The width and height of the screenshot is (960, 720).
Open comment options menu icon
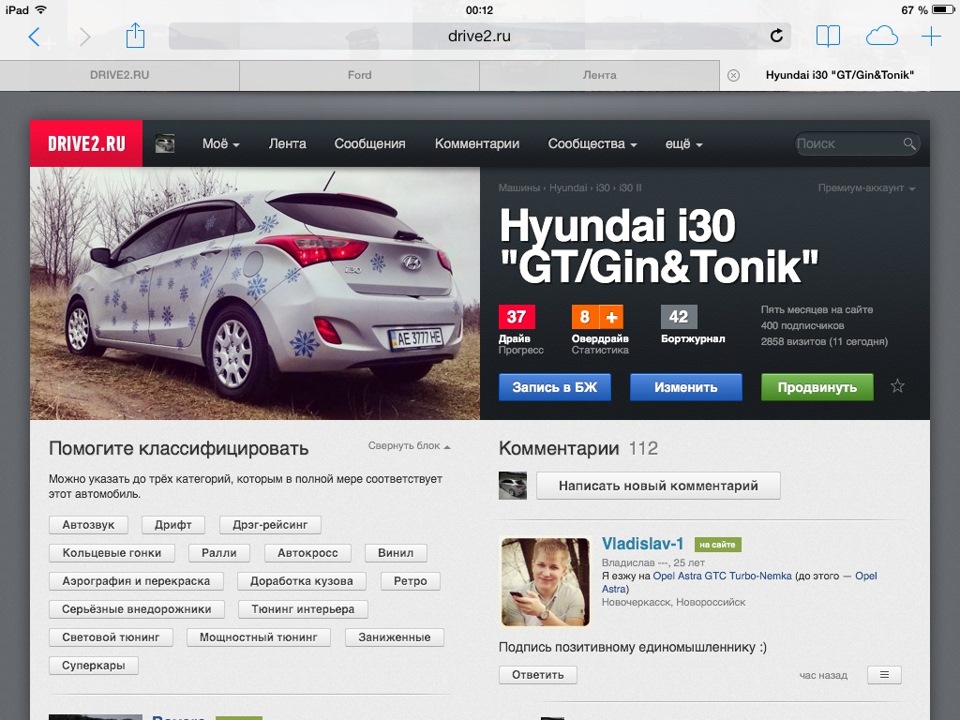(884, 675)
